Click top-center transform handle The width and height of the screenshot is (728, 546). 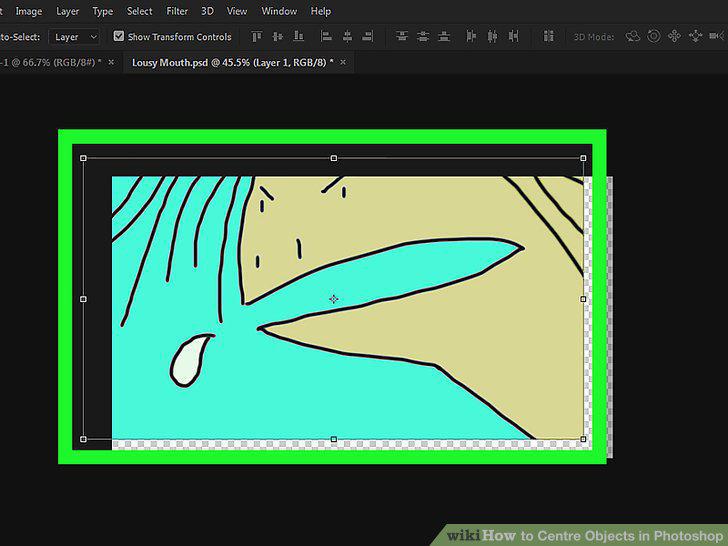tap(333, 158)
